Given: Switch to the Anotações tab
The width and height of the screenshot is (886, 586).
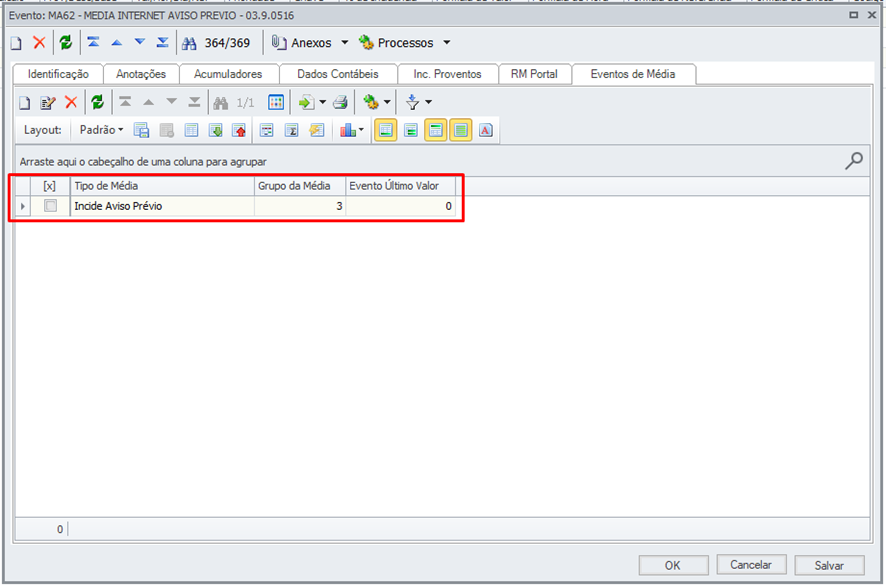Looking at the screenshot, I should tap(141, 74).
